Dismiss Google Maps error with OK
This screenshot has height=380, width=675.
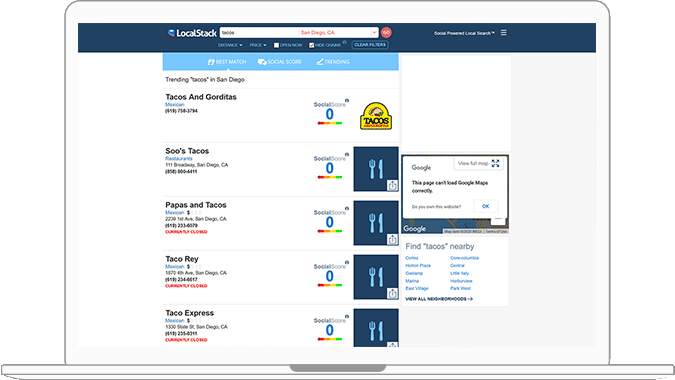click(x=486, y=206)
